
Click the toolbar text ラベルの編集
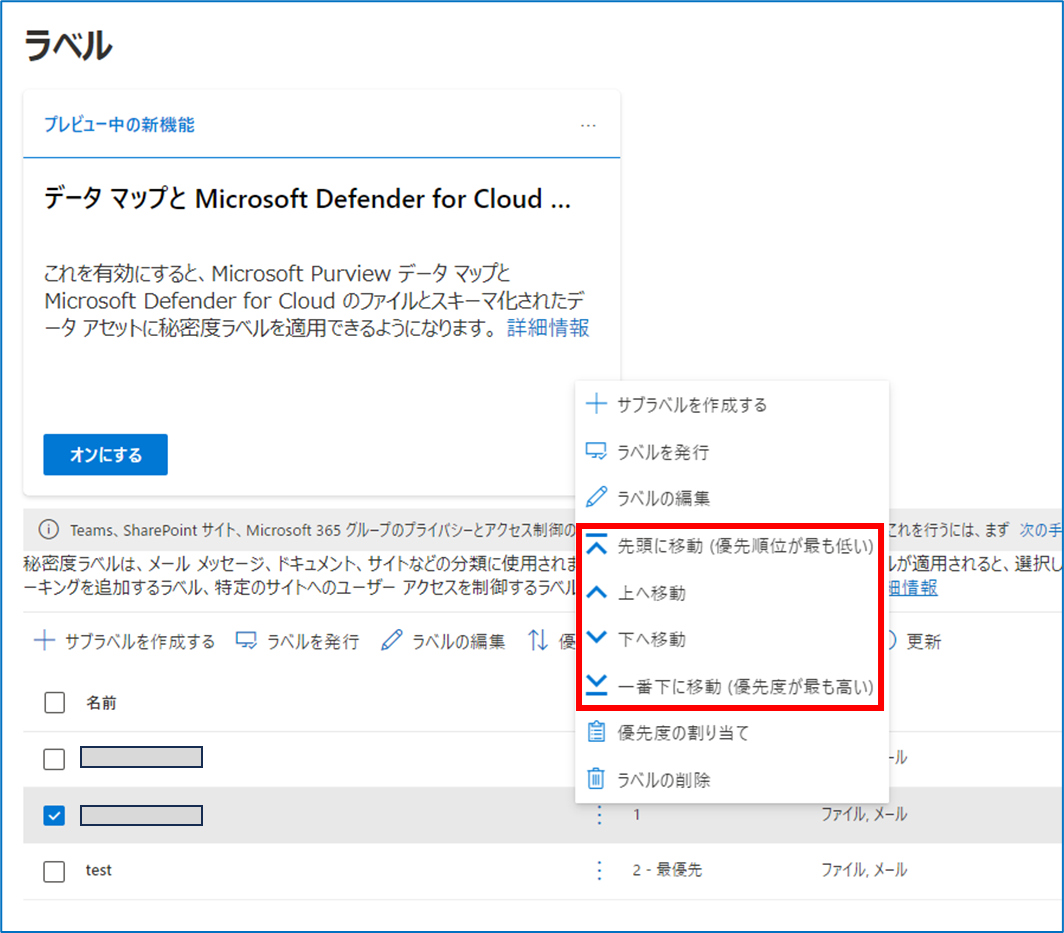(459, 641)
